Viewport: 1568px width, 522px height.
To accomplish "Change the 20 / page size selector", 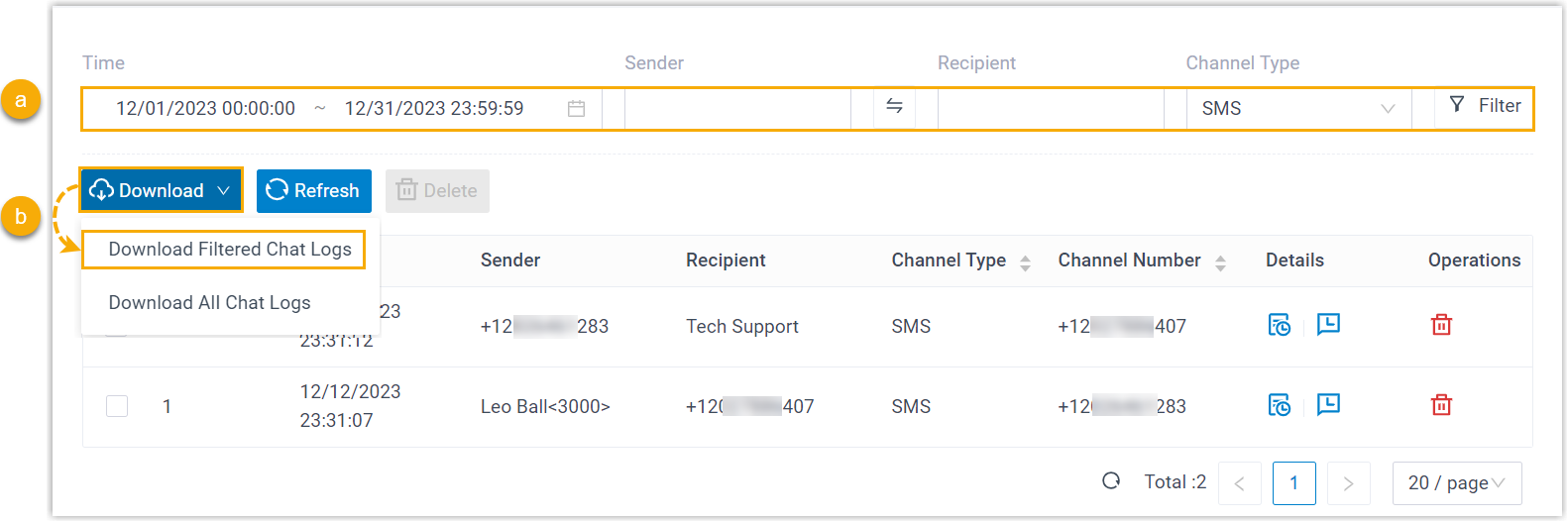I will 1456,483.
